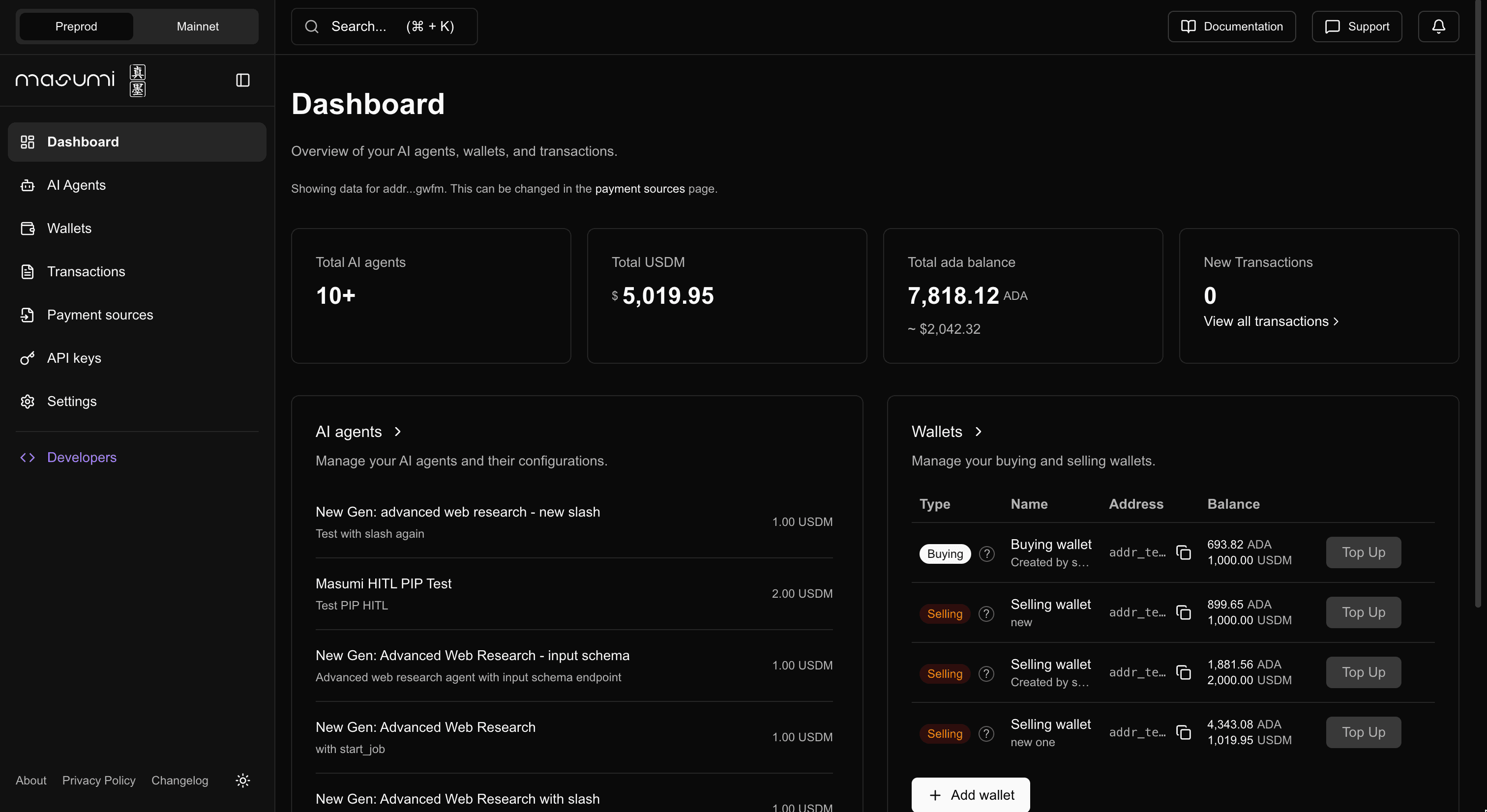Focus the Search field
Screen dimensions: 1487x812
[384, 27]
